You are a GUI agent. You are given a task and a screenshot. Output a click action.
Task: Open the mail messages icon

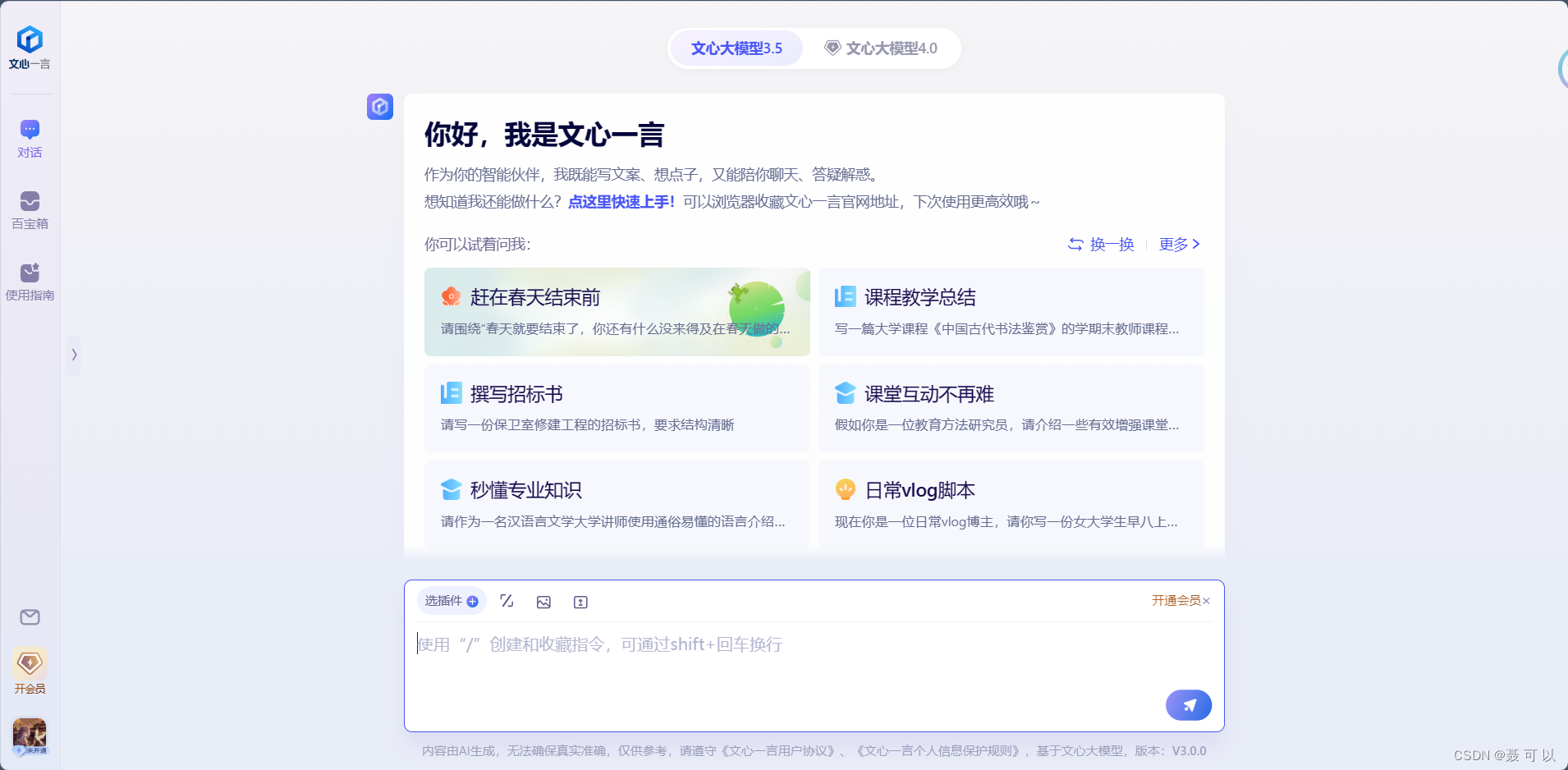click(30, 617)
